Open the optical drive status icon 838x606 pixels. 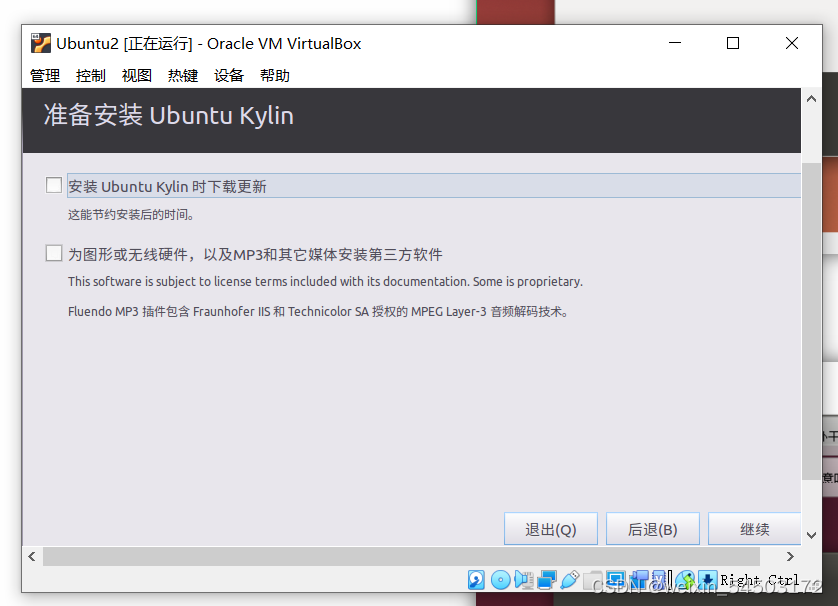coord(501,579)
